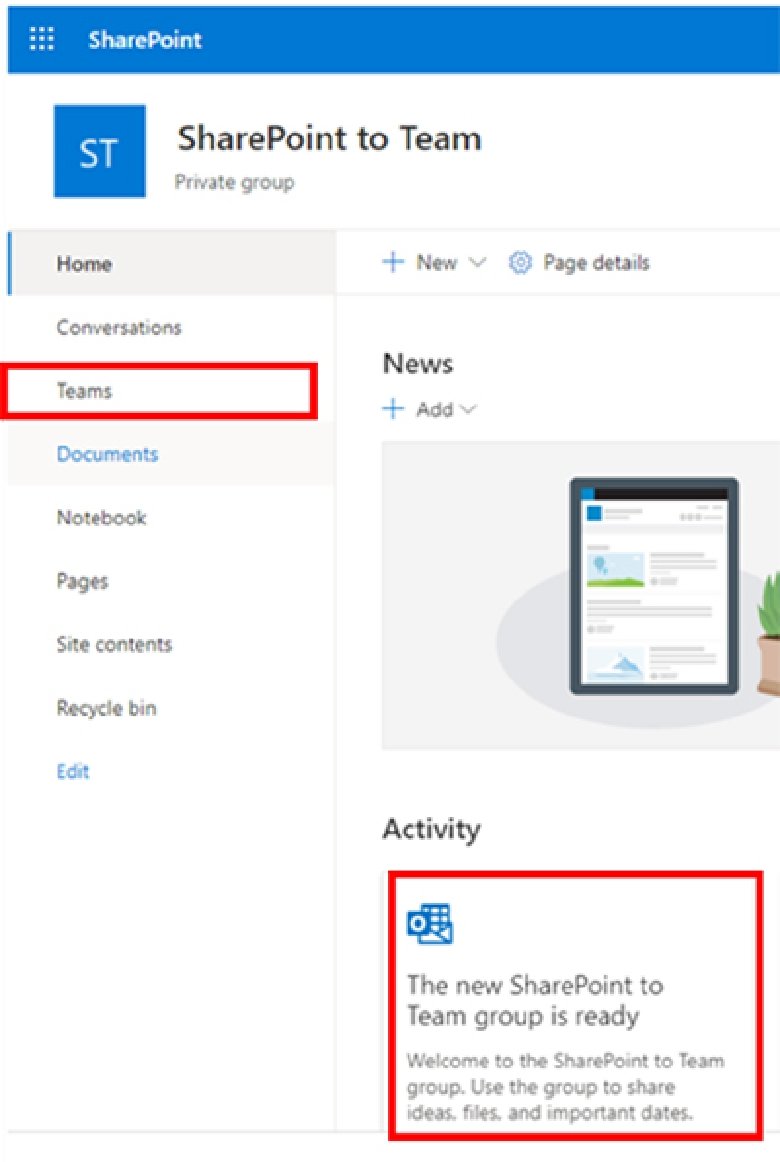Click the Outlook icon in Activity card
This screenshot has height=1162, width=780.
pyautogui.click(x=429, y=923)
